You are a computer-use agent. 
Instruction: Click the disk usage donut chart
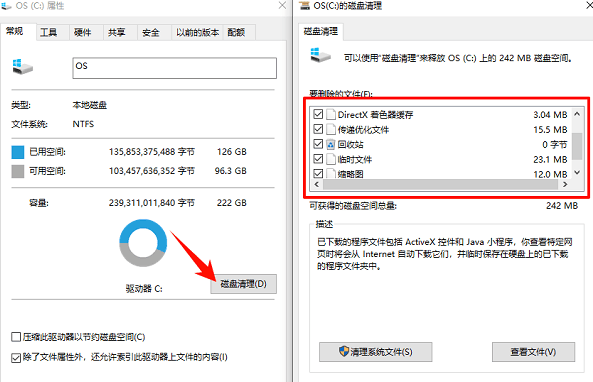point(143,243)
